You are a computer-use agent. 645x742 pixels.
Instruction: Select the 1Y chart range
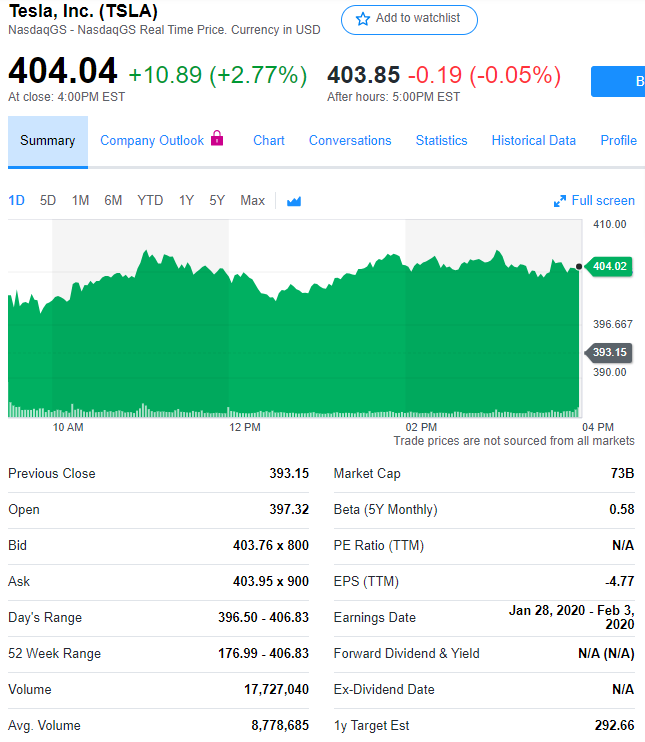pos(186,200)
